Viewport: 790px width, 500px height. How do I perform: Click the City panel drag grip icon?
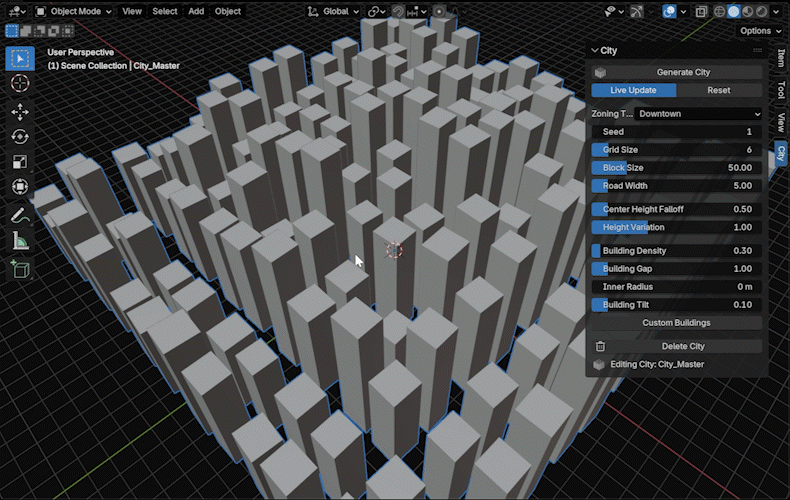[x=757, y=50]
